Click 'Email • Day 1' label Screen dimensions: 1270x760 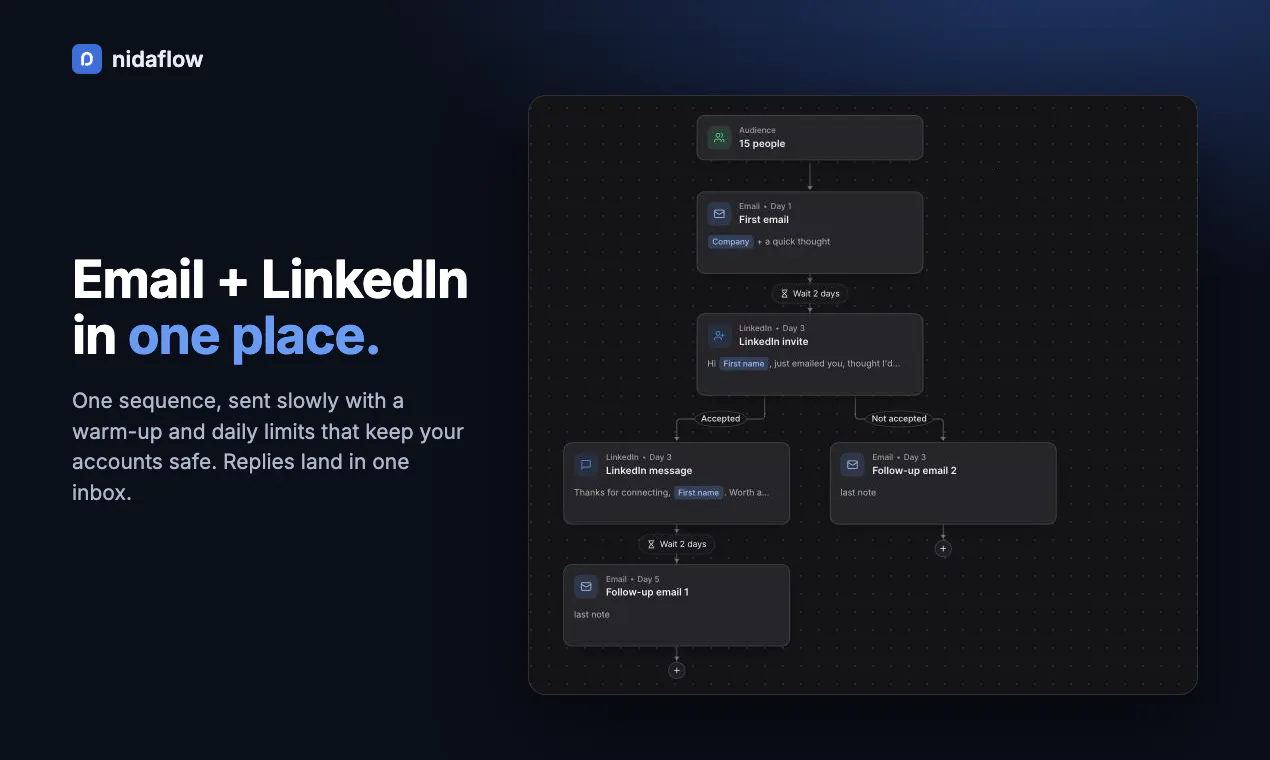[x=765, y=206]
